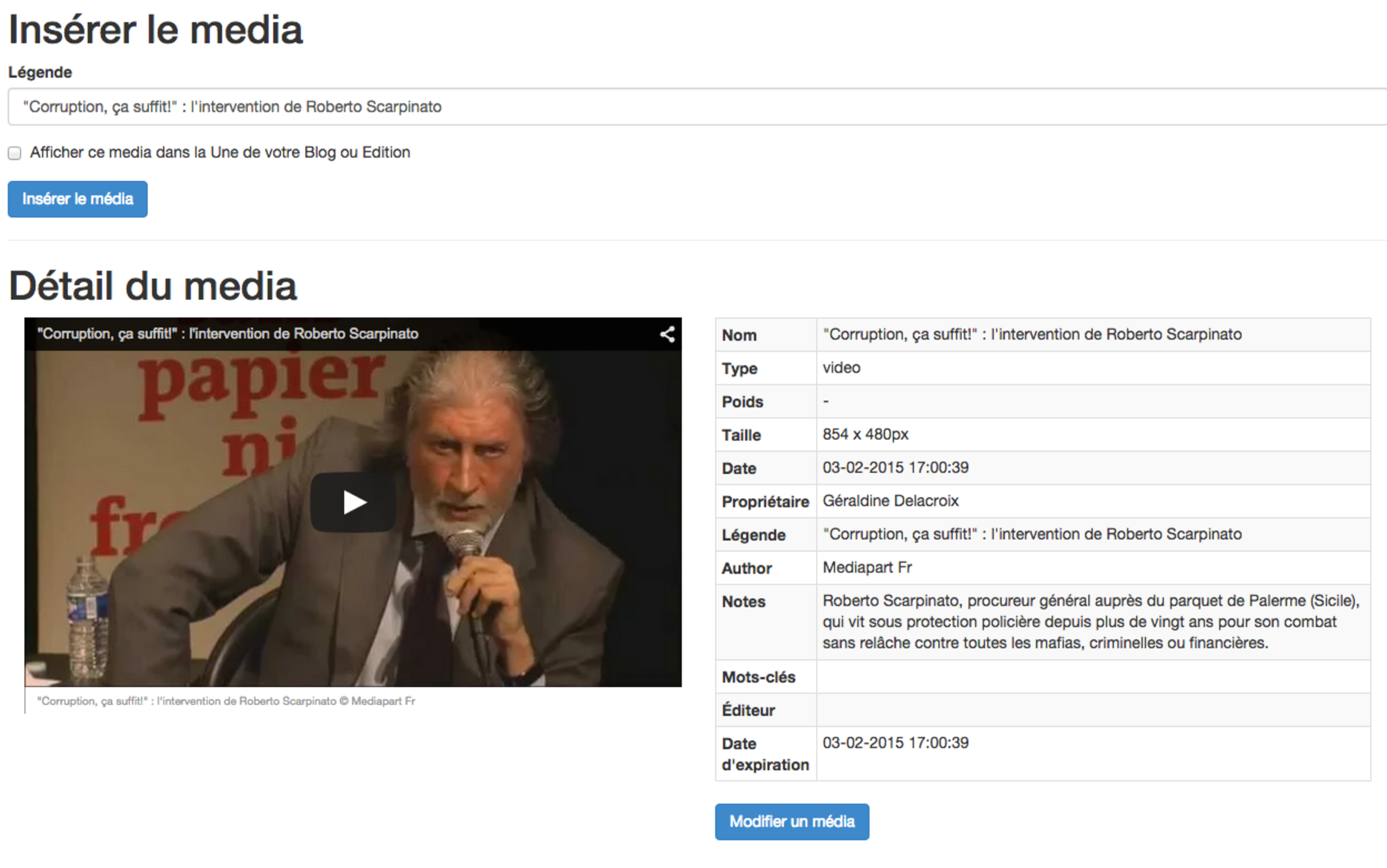Click the share icon on the video player

pos(667,334)
